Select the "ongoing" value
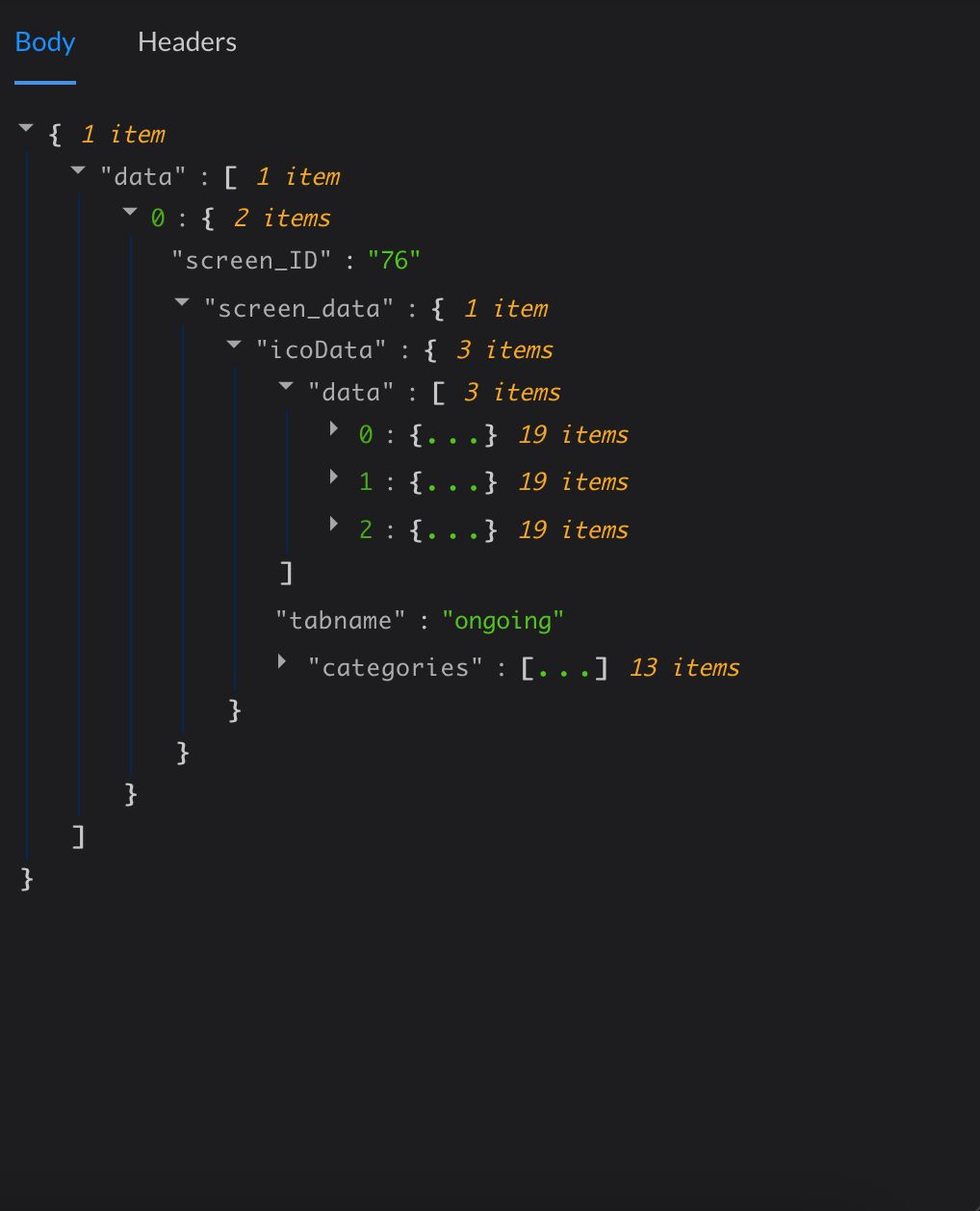The height and width of the screenshot is (1211, 980). click(503, 621)
